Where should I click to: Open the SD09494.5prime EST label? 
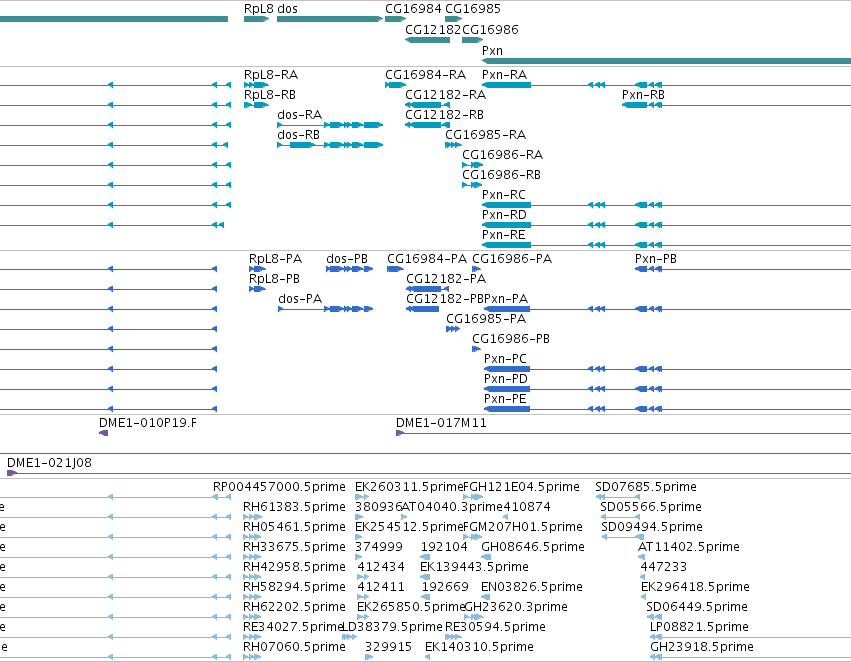click(652, 527)
